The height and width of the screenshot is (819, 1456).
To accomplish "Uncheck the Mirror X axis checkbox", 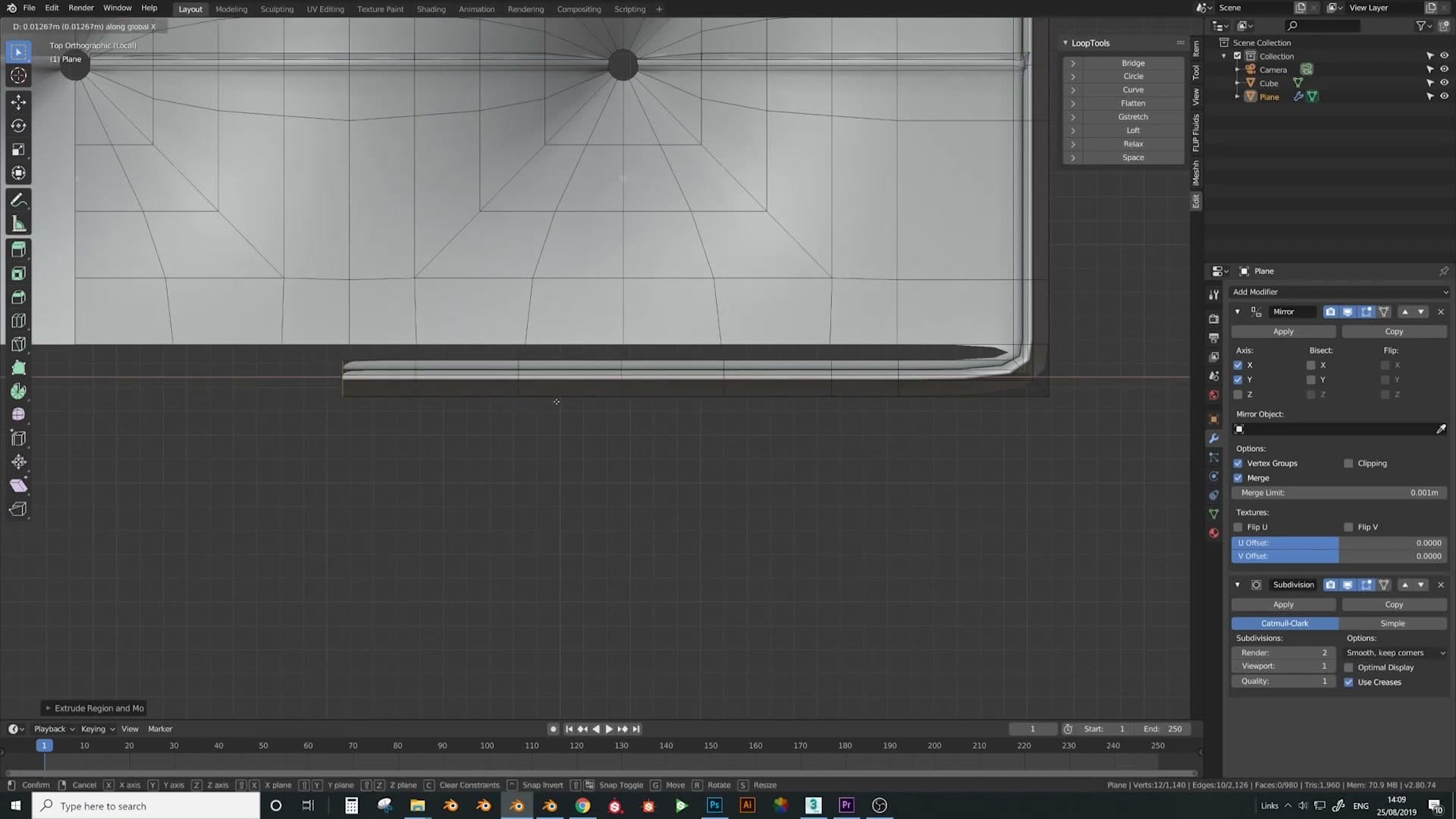I will tap(1238, 366).
